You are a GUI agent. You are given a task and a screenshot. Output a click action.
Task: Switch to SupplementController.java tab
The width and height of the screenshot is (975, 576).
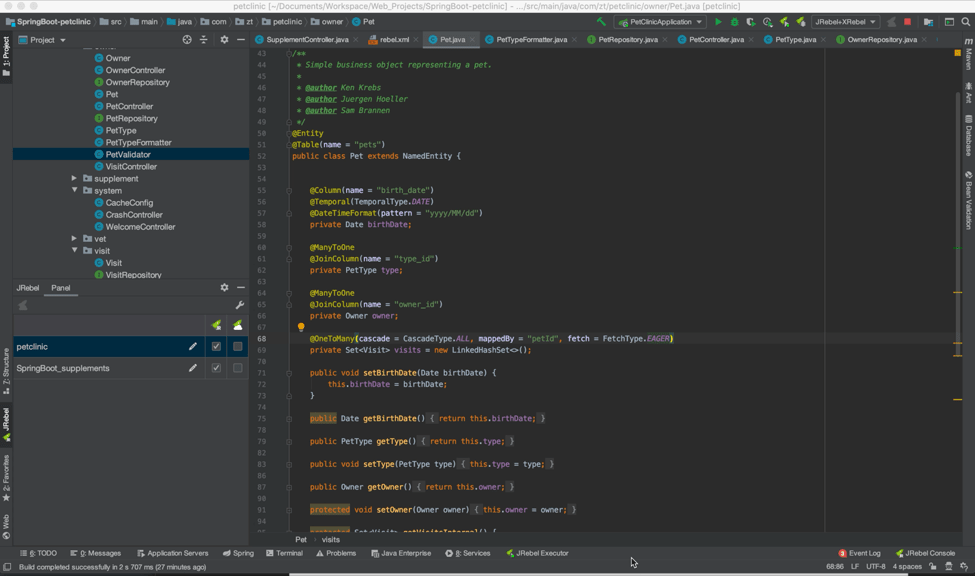(x=307, y=40)
